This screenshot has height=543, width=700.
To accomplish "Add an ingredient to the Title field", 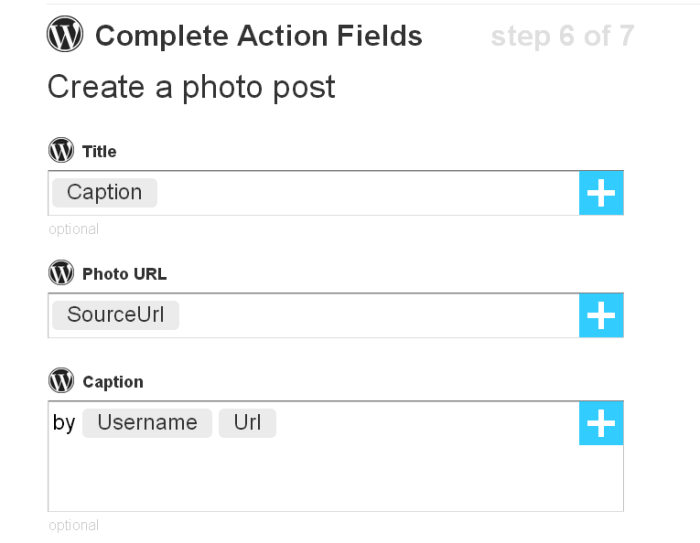I will pos(601,193).
